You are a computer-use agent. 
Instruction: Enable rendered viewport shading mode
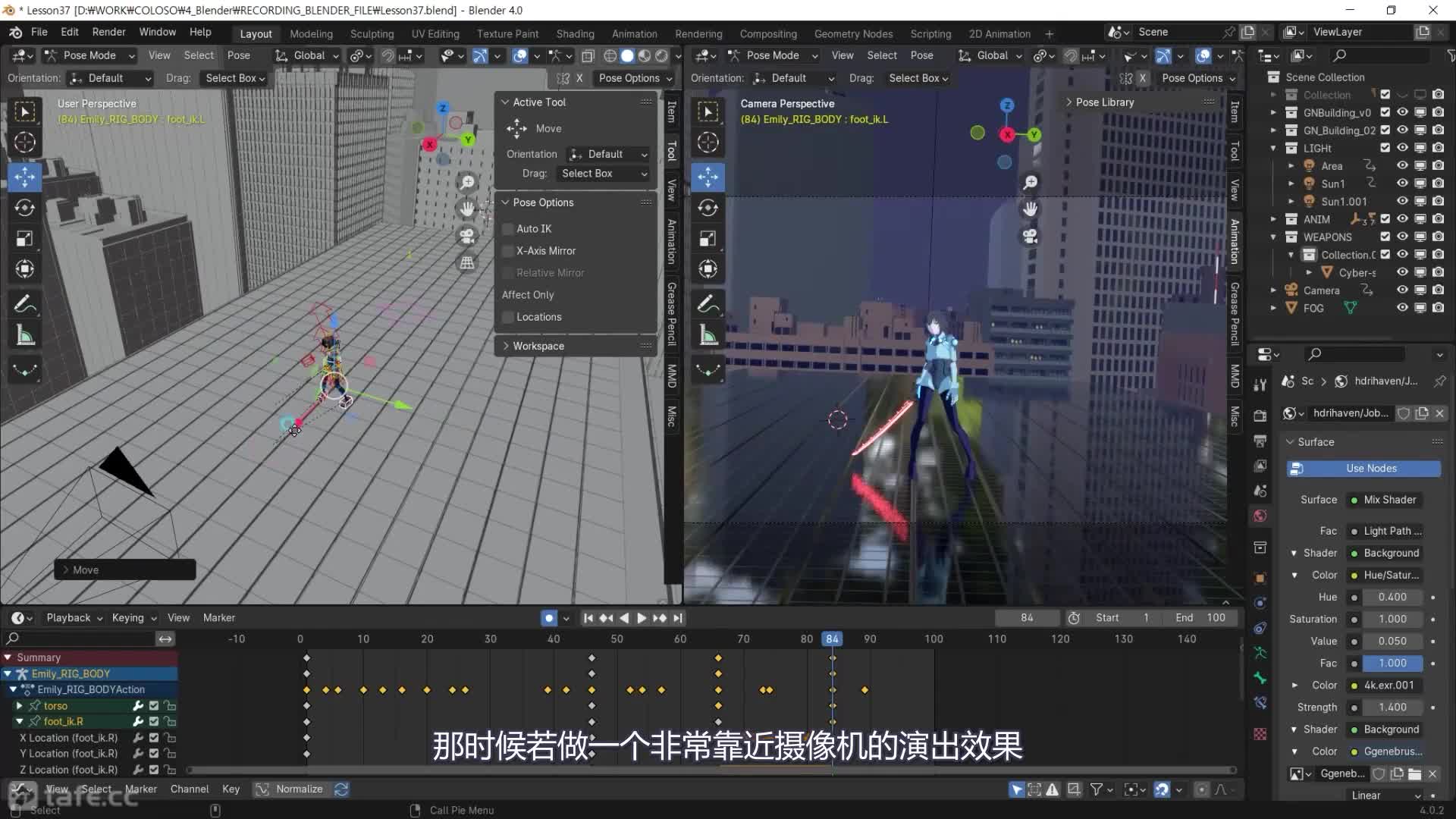[x=661, y=55]
